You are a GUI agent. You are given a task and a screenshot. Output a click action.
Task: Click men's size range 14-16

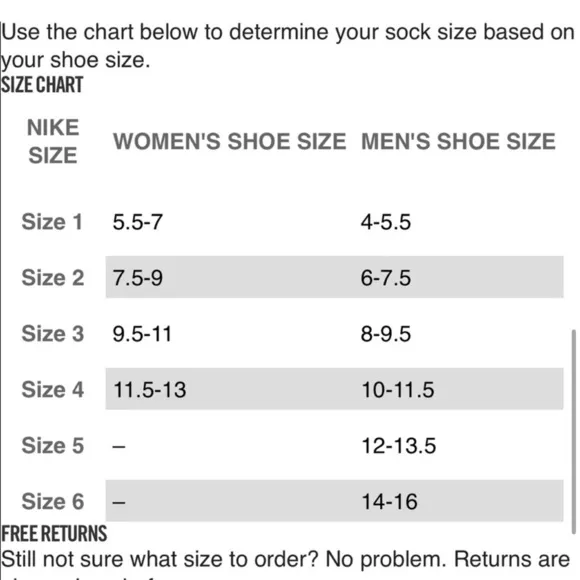click(x=390, y=502)
